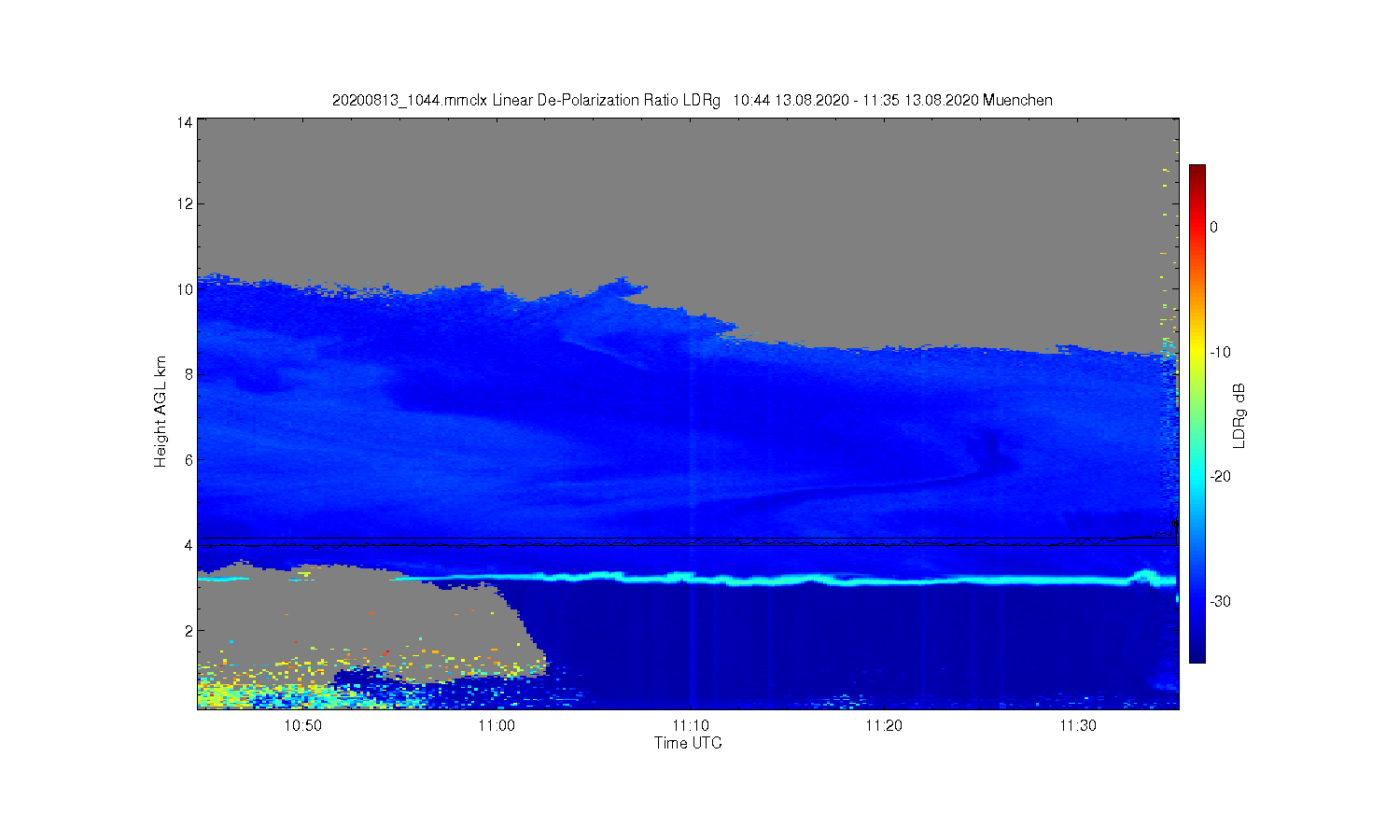Image resolution: width=1400 pixels, height=840 pixels.
Task: Click the cyan -20 dB colorbar region
Action: (1197, 476)
